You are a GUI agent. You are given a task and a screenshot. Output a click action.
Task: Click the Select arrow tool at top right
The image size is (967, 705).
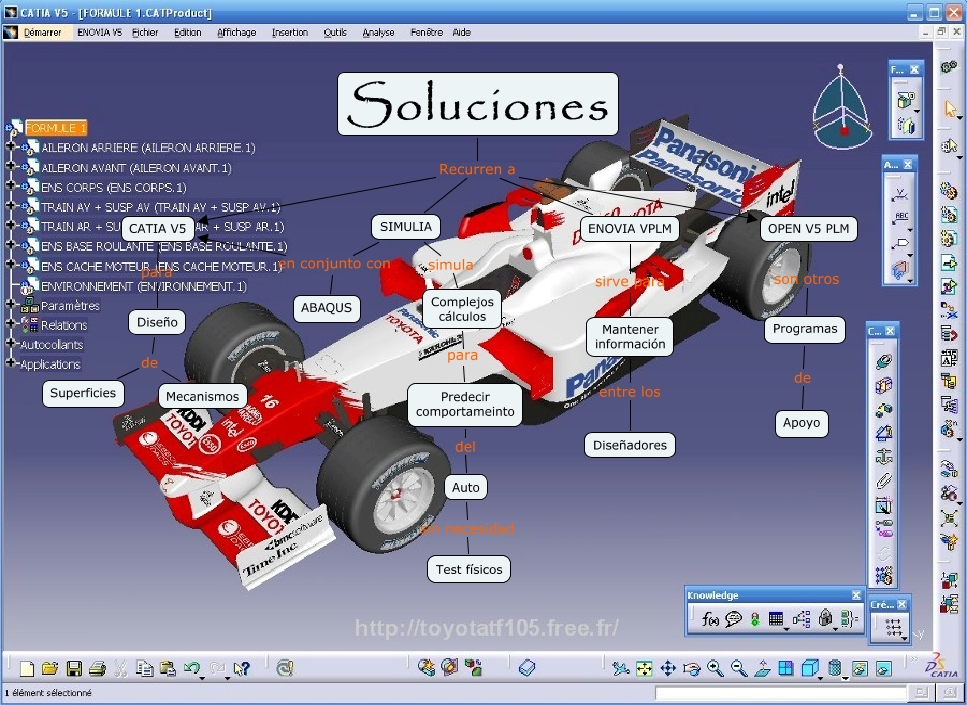[x=951, y=109]
